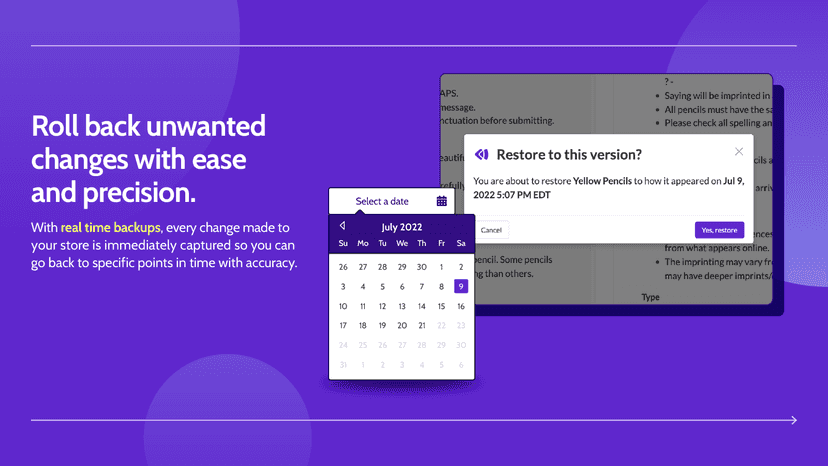This screenshot has width=828, height=466.
Task: Select July 20 in the calendar
Action: (402, 325)
